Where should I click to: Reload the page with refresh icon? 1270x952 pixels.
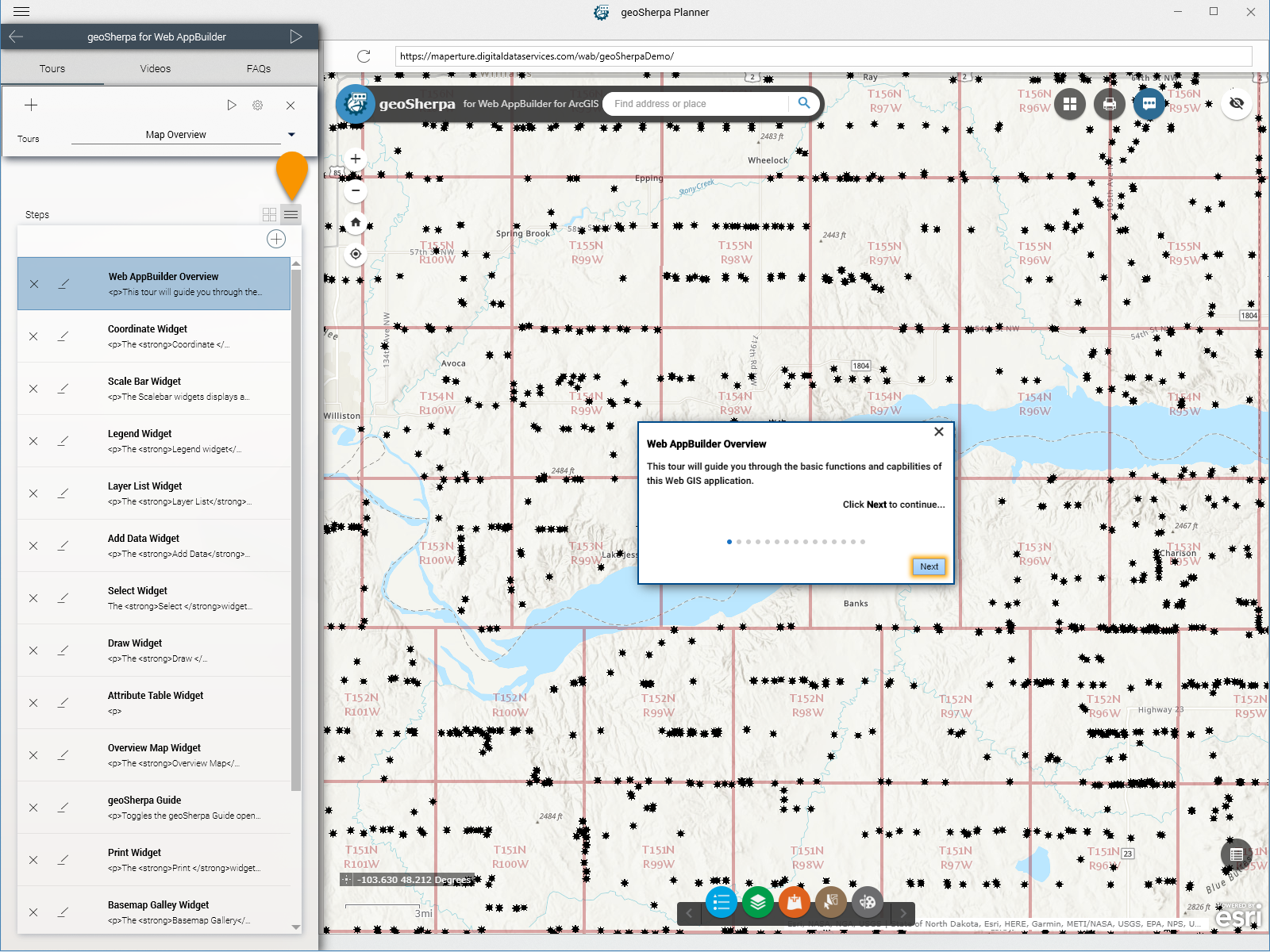pyautogui.click(x=364, y=56)
